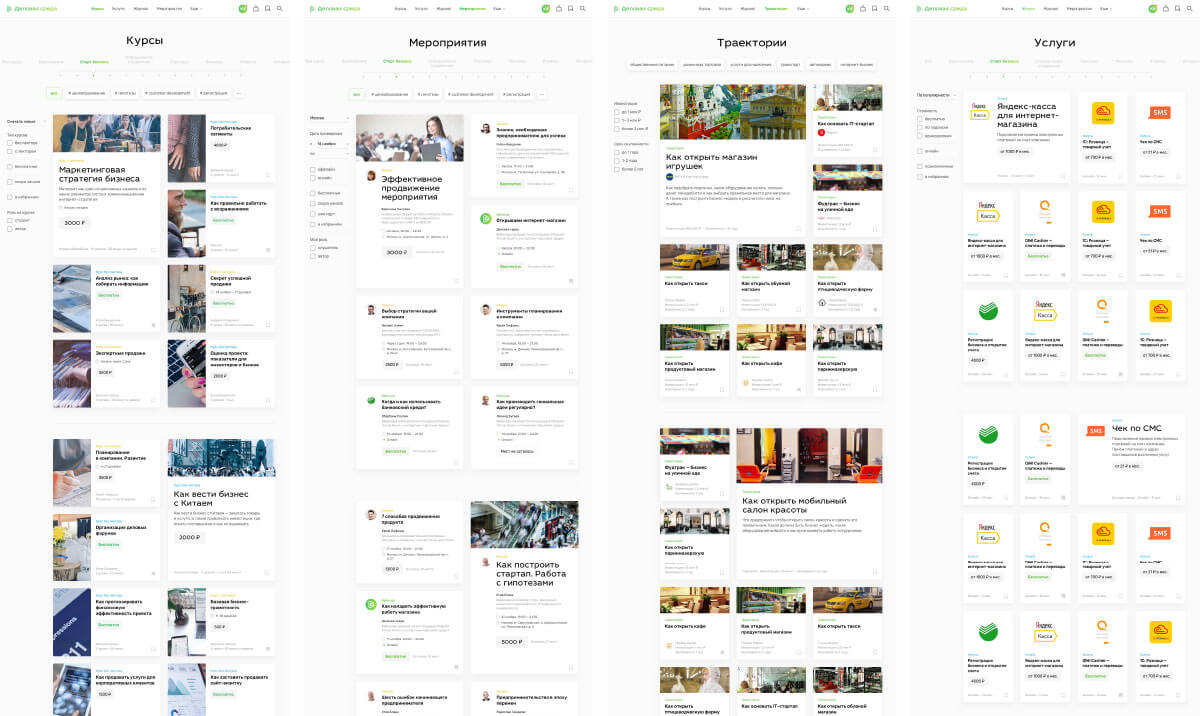Open the 'Журнал' menu item on the Курсы page
1200x716 pixels.
click(x=141, y=8)
